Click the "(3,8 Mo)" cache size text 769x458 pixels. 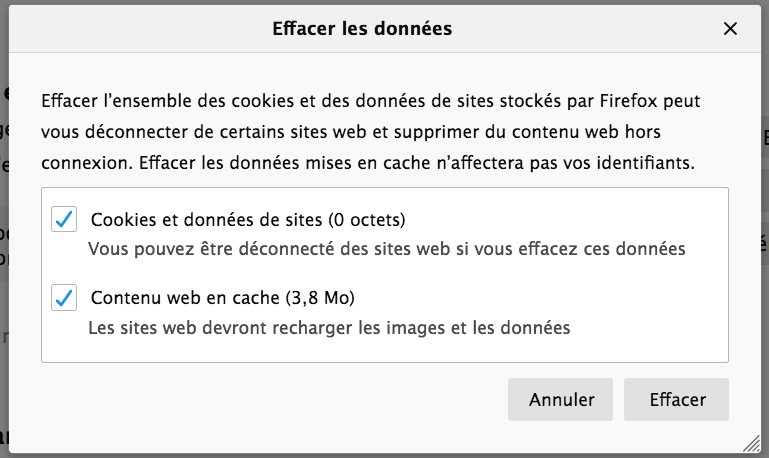coord(320,297)
